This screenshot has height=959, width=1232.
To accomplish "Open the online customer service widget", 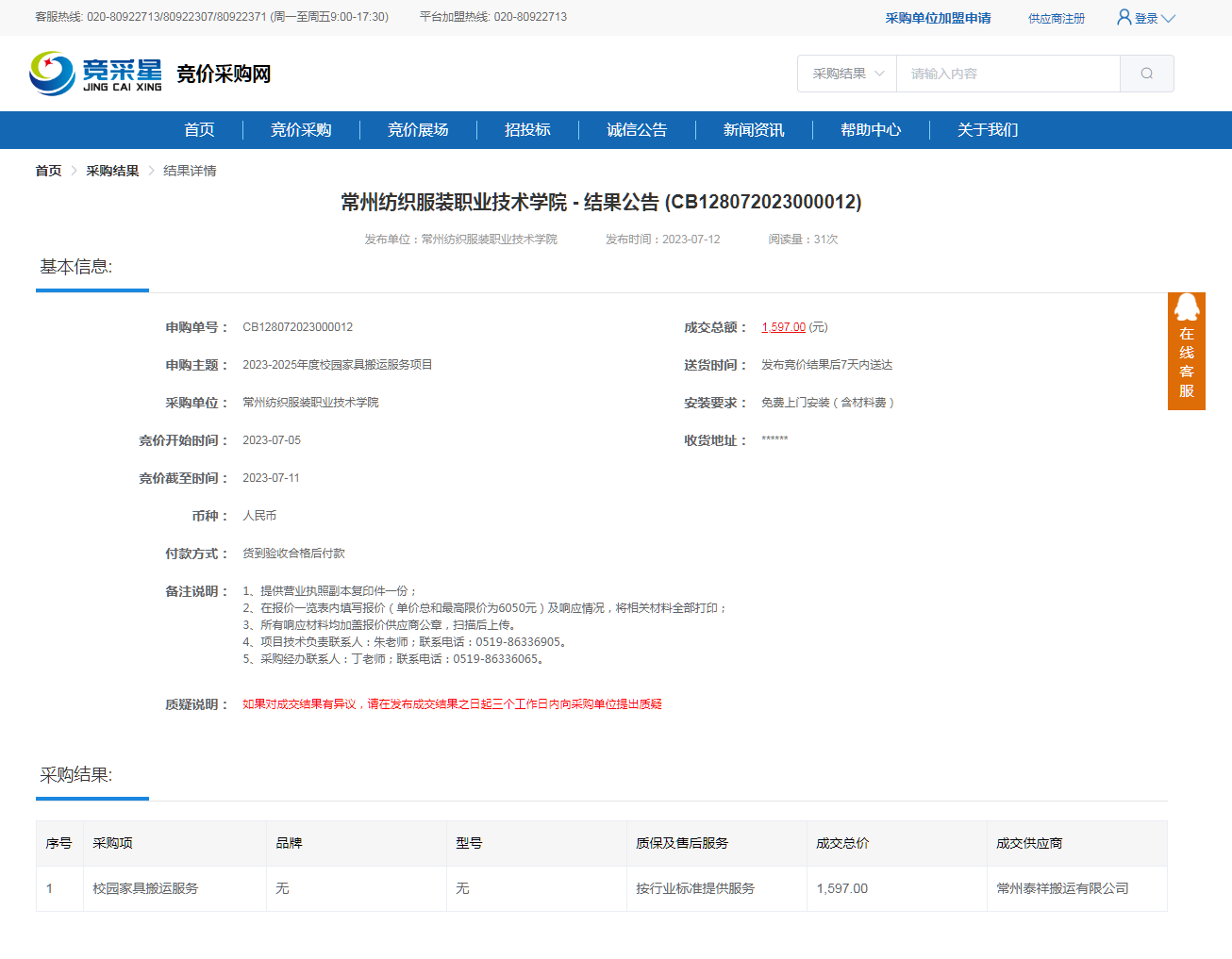I will (1186, 351).
